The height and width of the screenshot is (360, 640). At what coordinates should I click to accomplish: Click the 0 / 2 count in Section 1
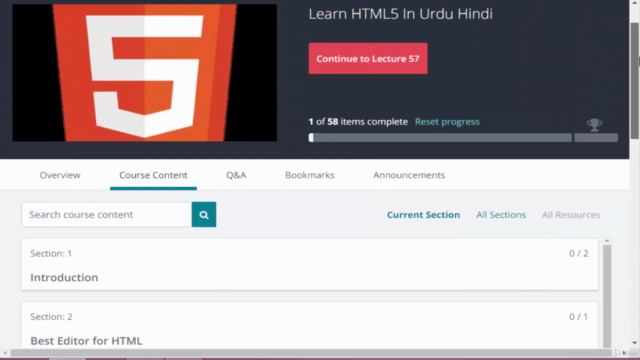point(579,253)
